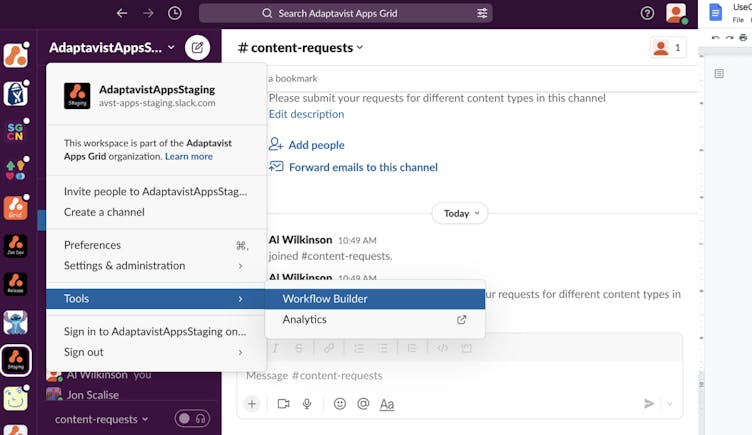Screen dimensions: 752x435
Task: Switch to the Grid workspace icon
Action: point(15,208)
